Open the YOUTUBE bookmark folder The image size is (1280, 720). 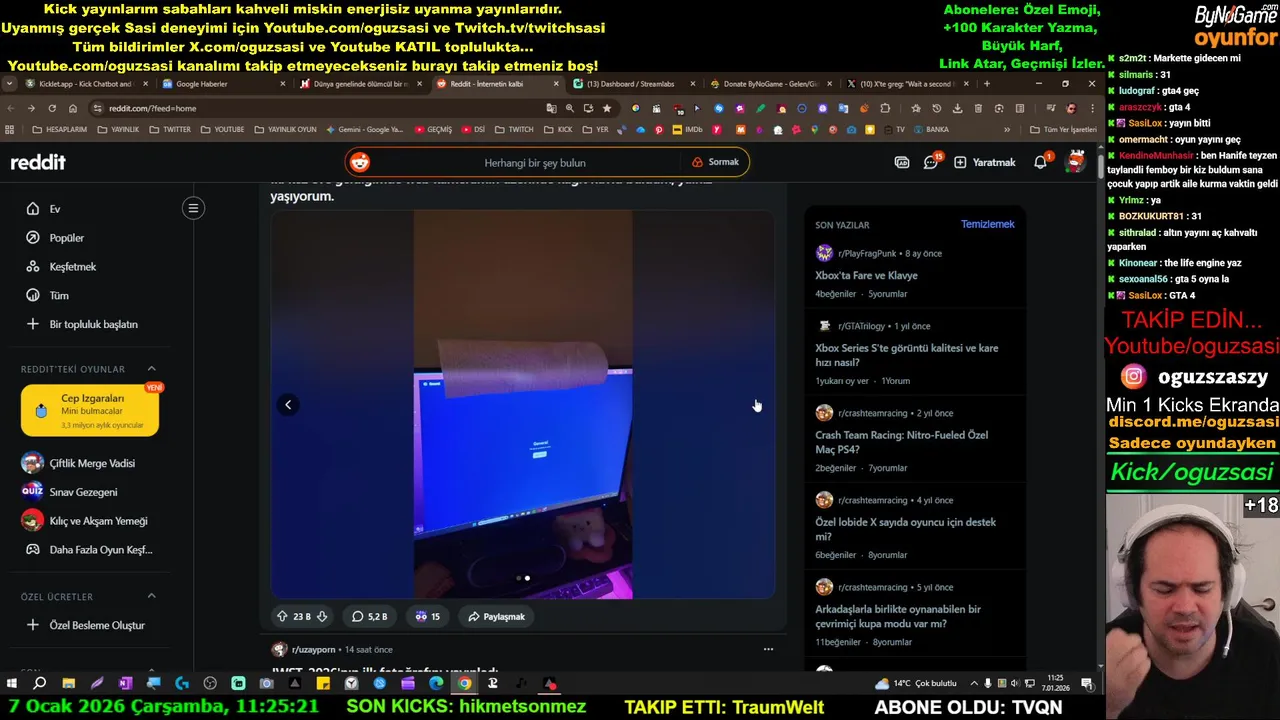click(222, 129)
